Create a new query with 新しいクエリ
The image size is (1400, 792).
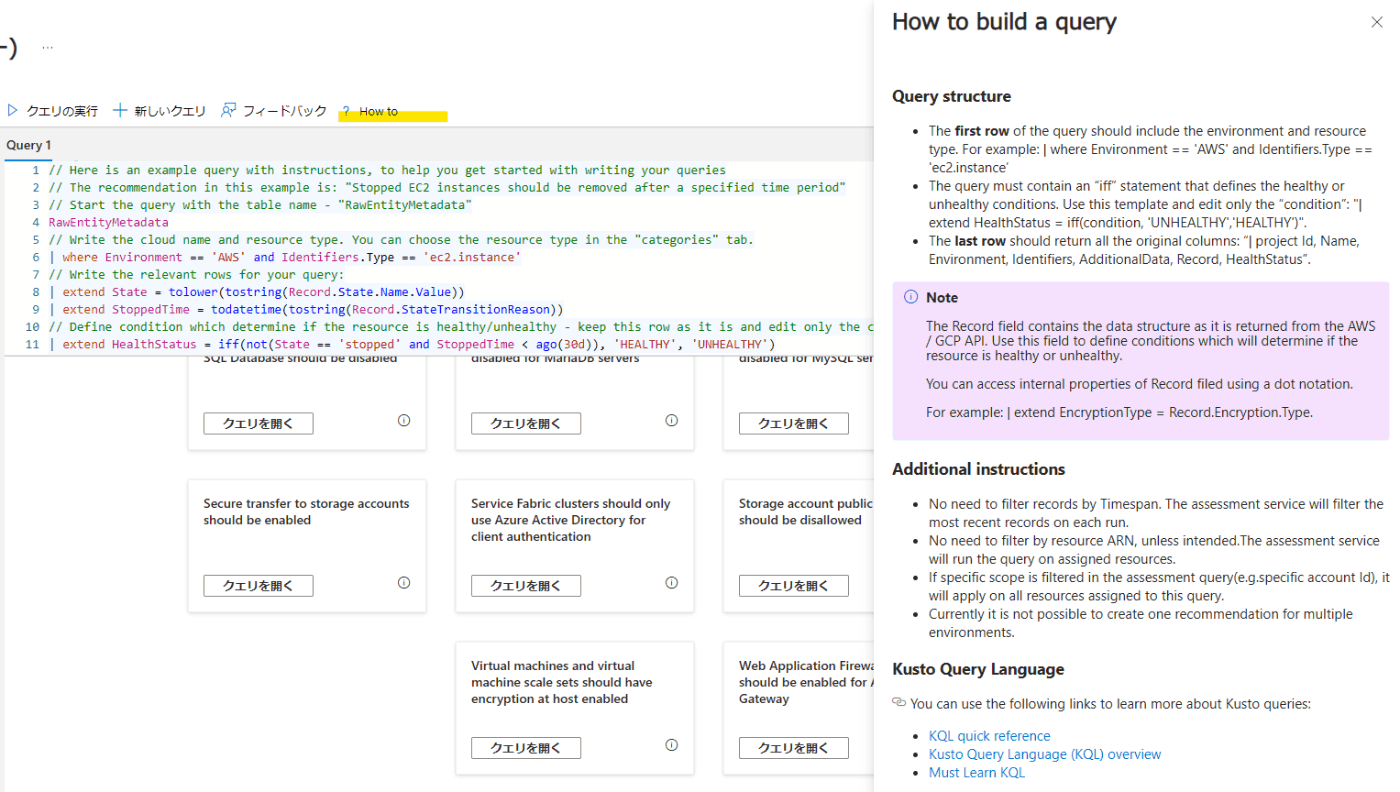coord(159,111)
